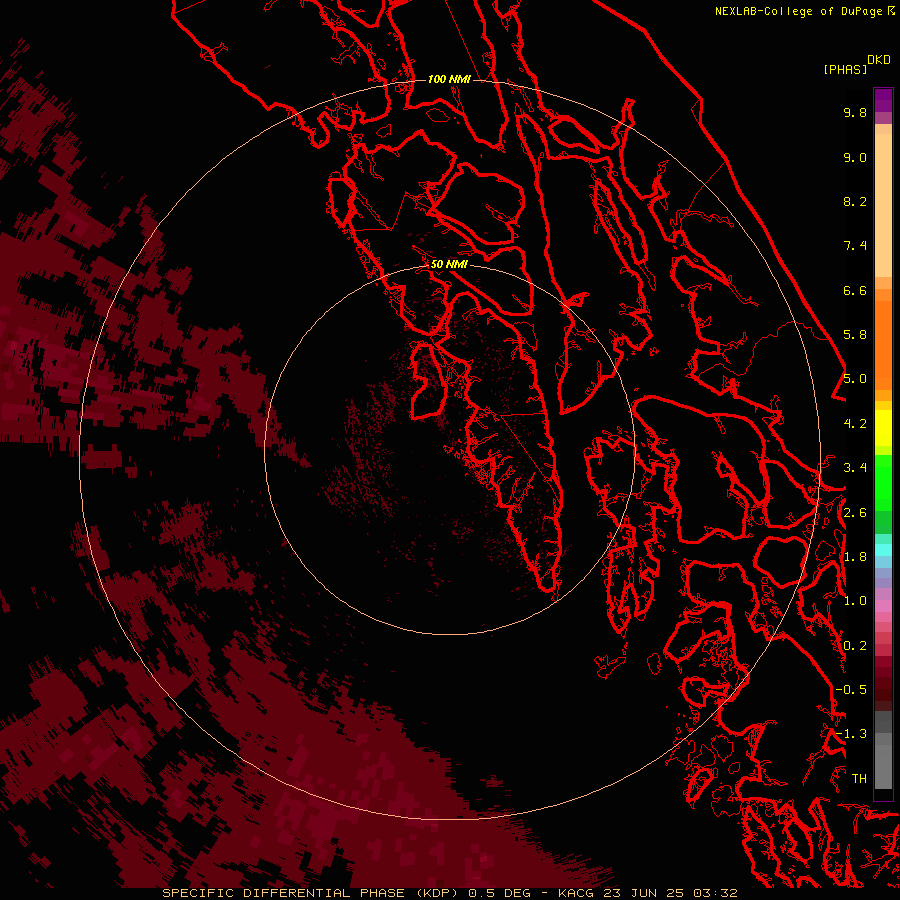Click the -1.3 color scale value
This screenshot has width=900, height=900.
852,734
